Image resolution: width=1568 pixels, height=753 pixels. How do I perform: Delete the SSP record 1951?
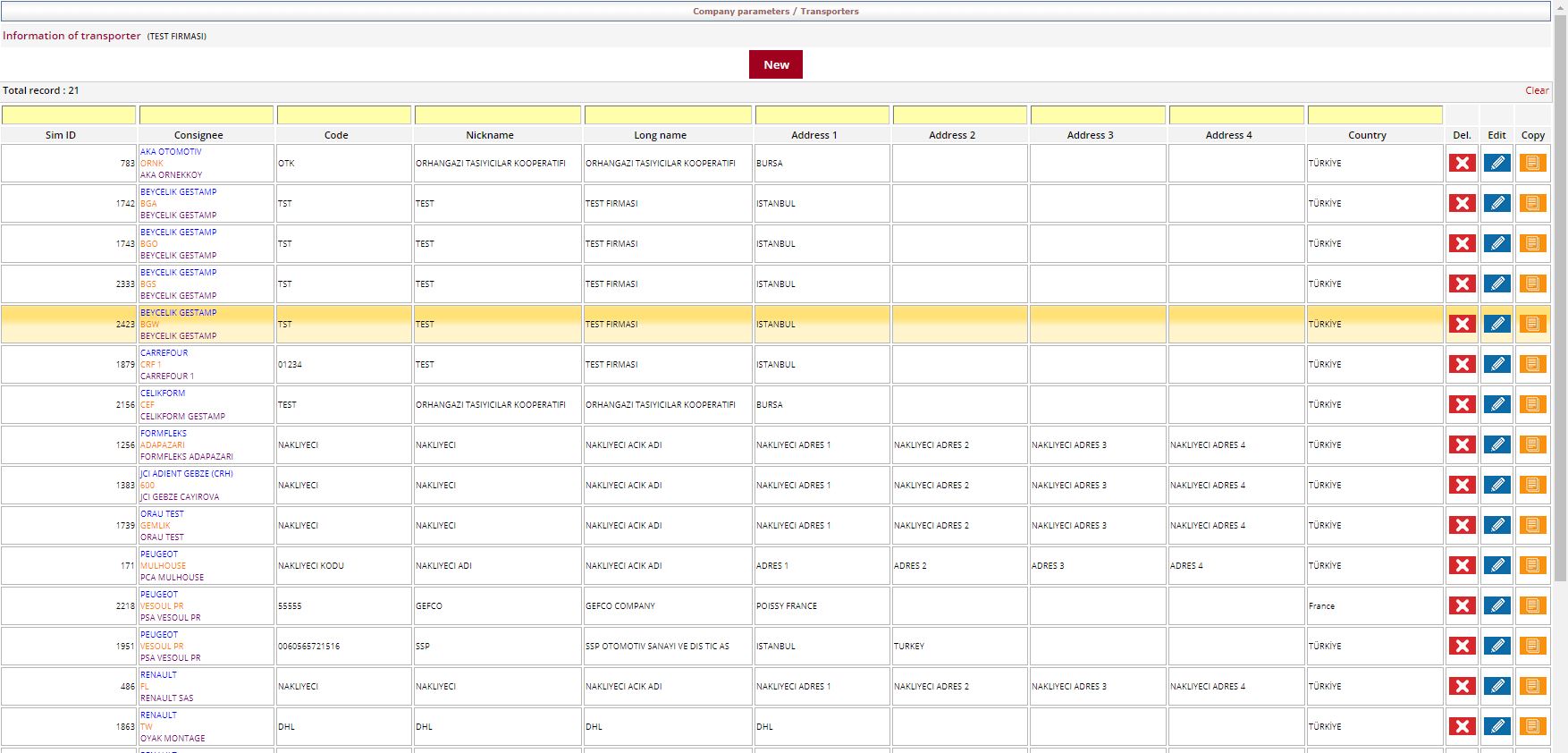pos(1462,646)
